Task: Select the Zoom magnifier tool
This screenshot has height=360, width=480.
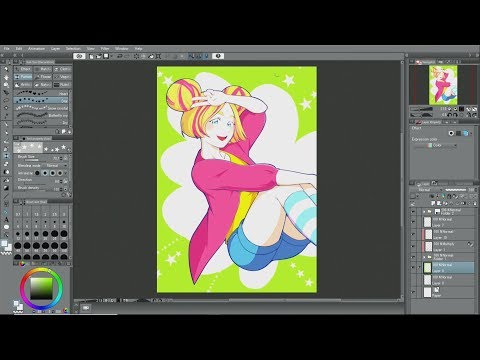Action: [6, 69]
